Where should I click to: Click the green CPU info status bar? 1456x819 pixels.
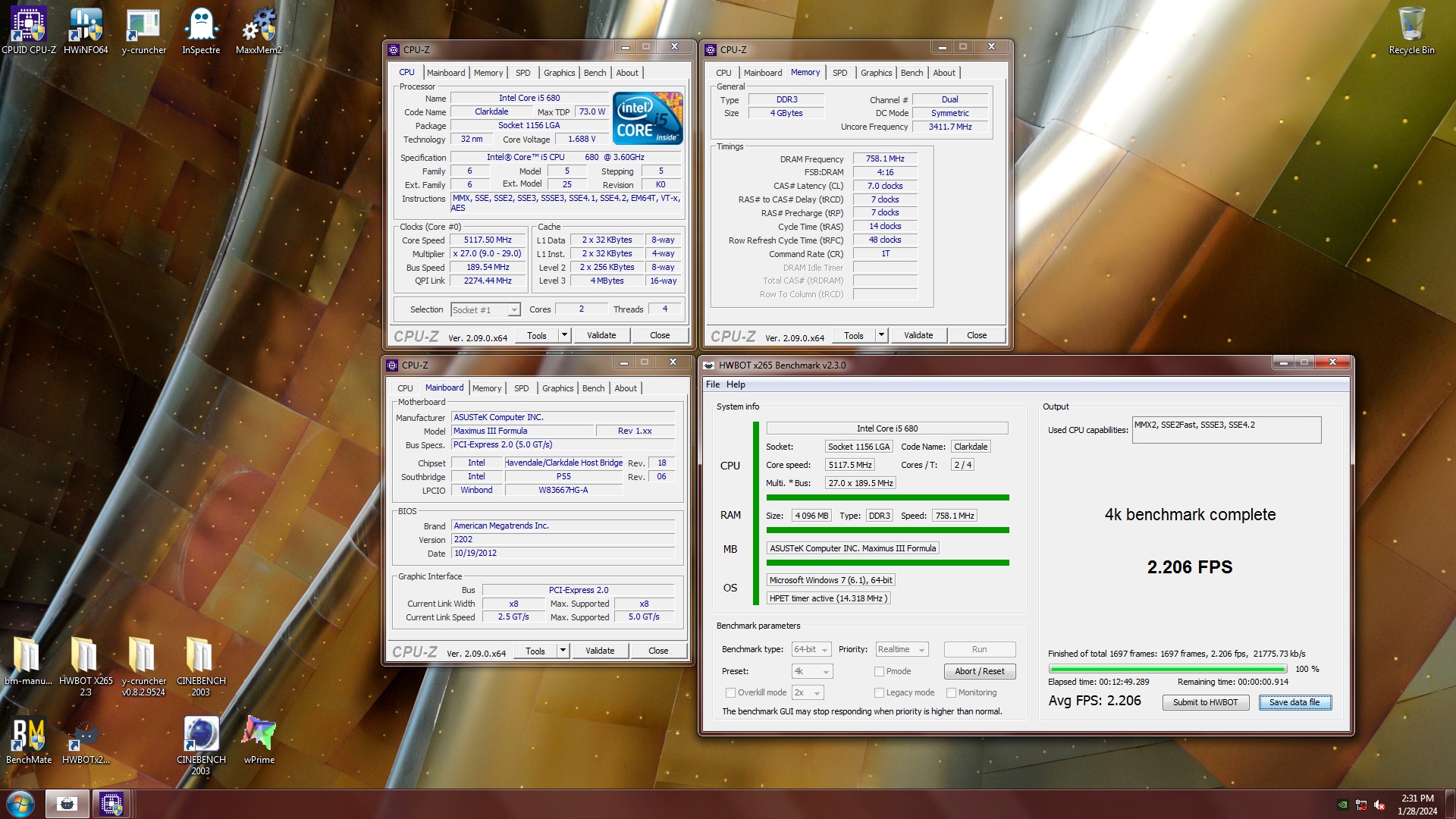(x=888, y=497)
